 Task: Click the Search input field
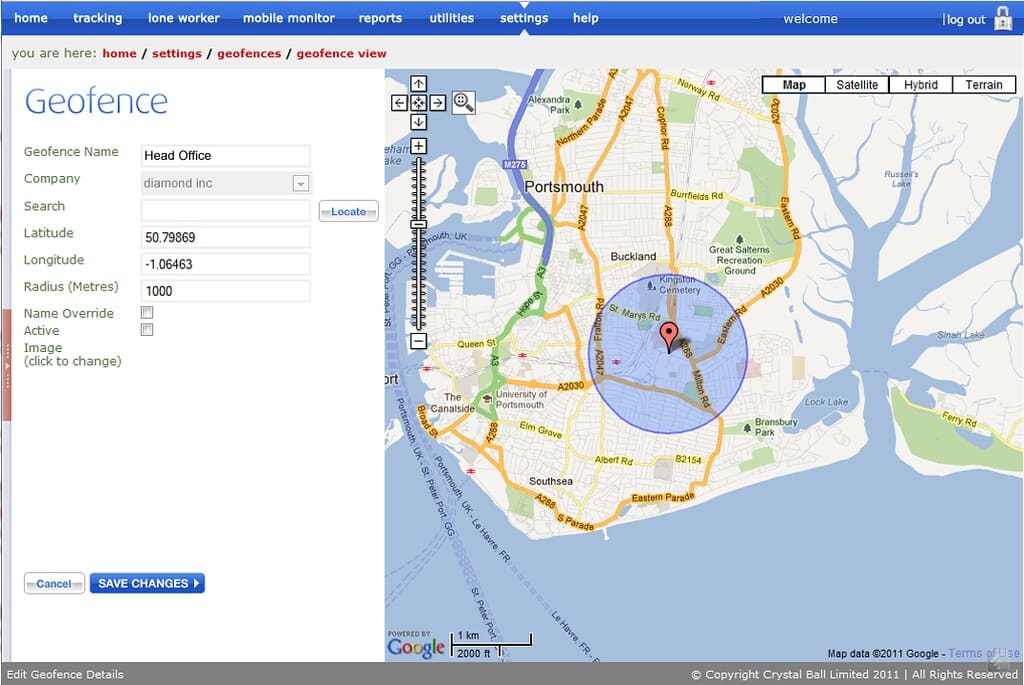coord(225,210)
